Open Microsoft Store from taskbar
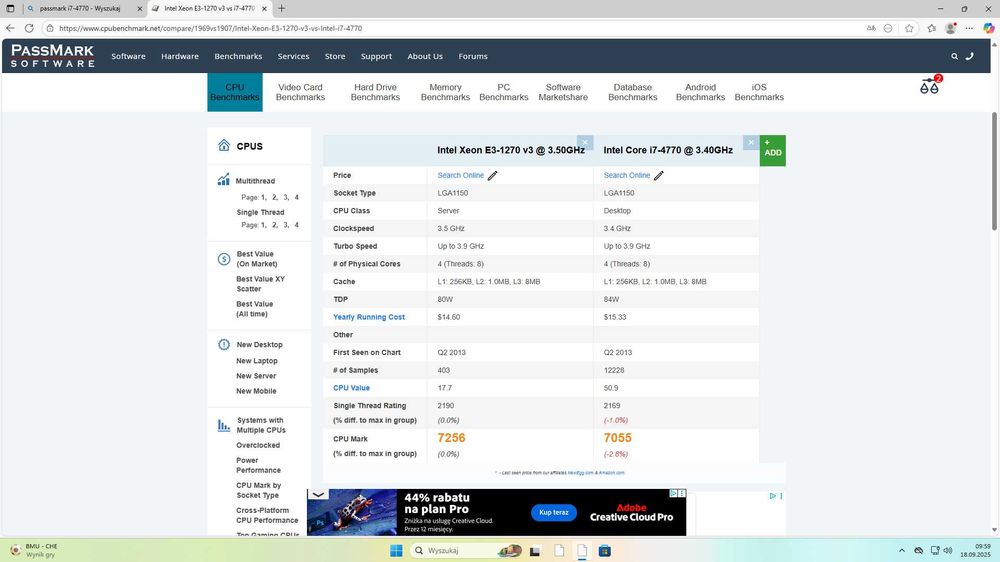Viewport: 1000px width, 562px height. 605,551
